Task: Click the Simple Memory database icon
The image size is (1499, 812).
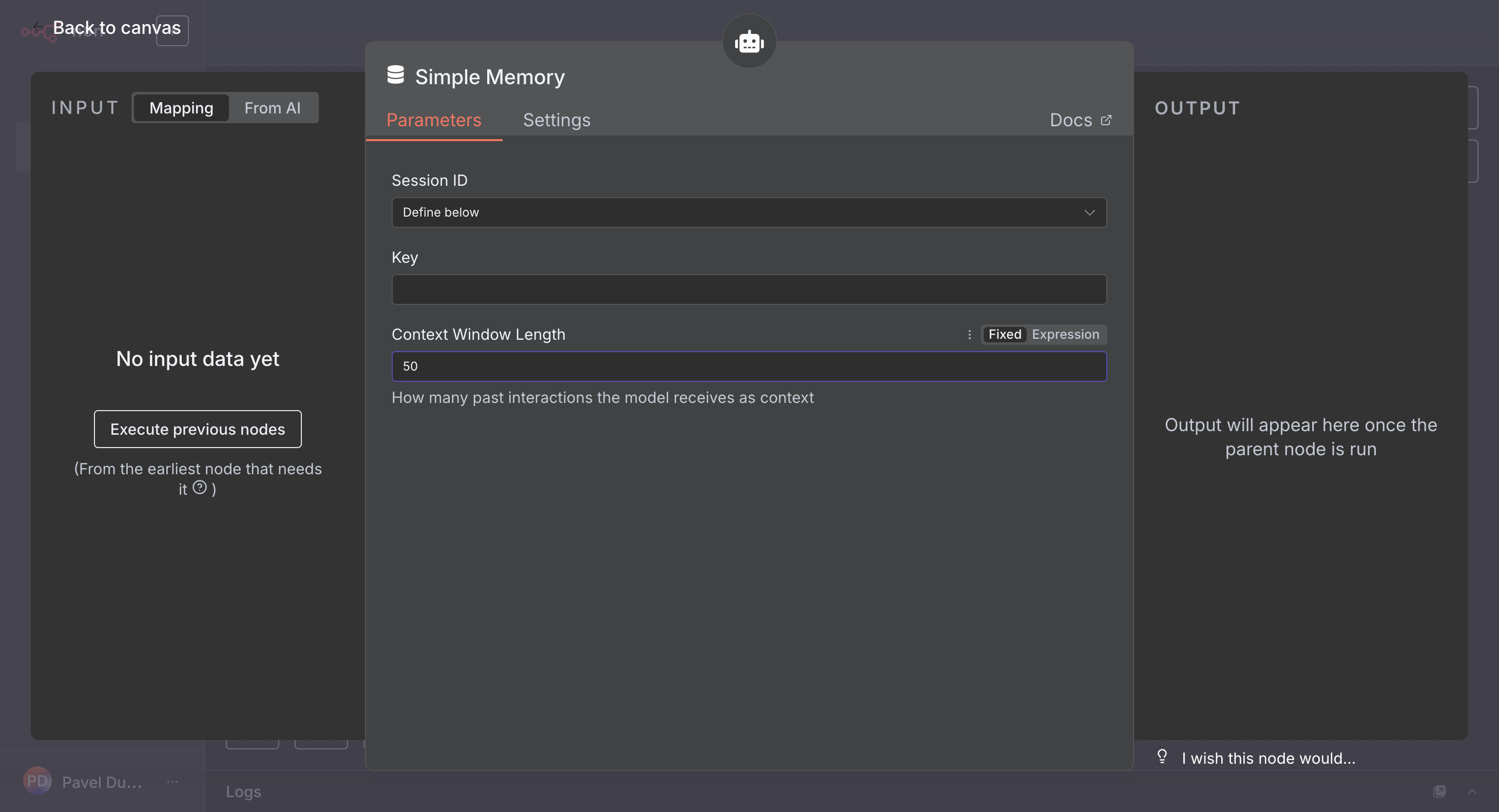Action: (x=395, y=75)
